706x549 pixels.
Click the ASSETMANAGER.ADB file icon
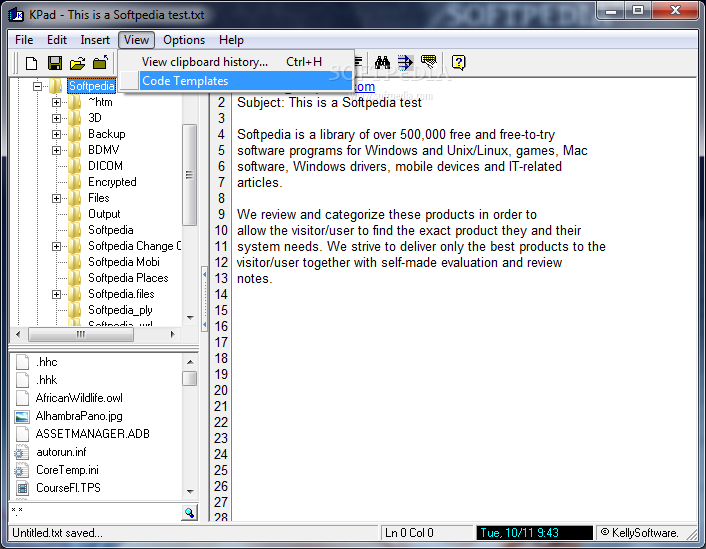(23, 434)
